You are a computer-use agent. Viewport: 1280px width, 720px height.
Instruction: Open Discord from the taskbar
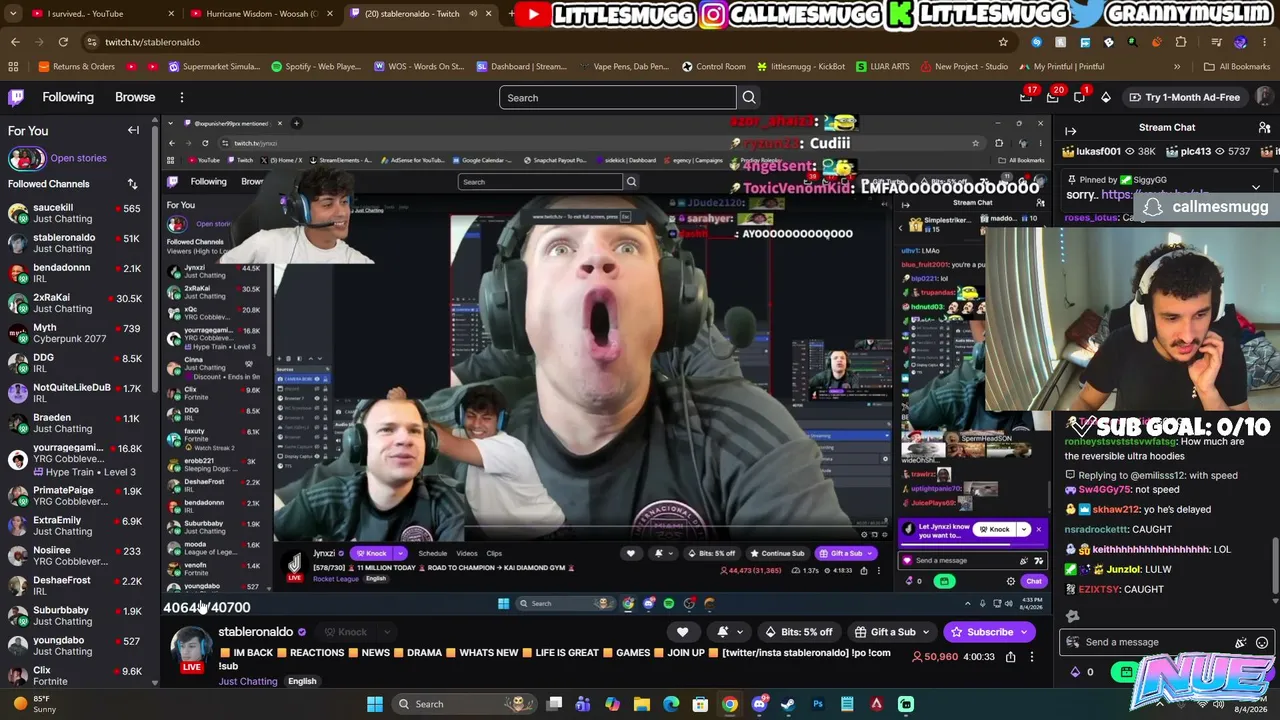click(759, 704)
